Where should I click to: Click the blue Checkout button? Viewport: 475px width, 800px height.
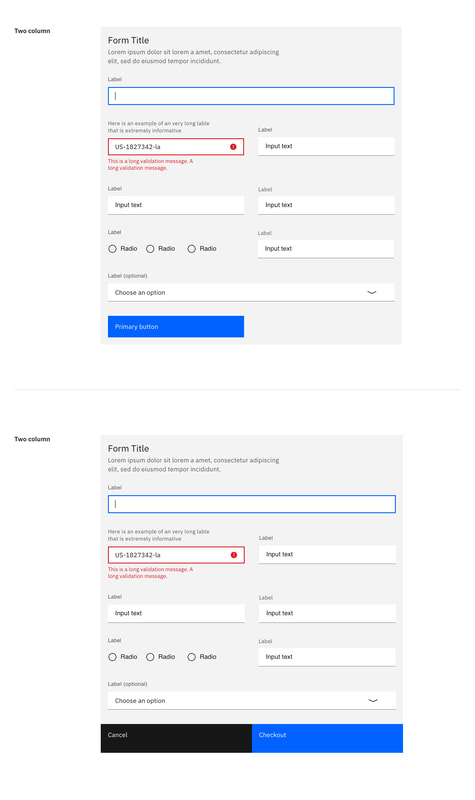click(x=327, y=738)
